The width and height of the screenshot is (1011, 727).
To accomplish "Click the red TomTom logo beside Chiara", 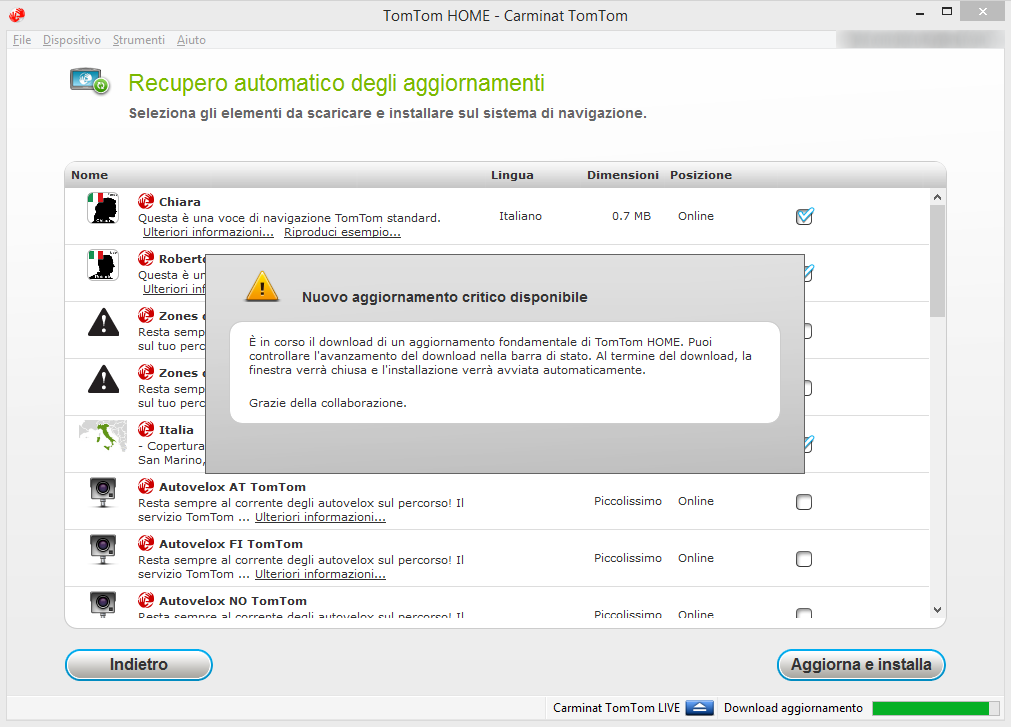I will (x=146, y=201).
